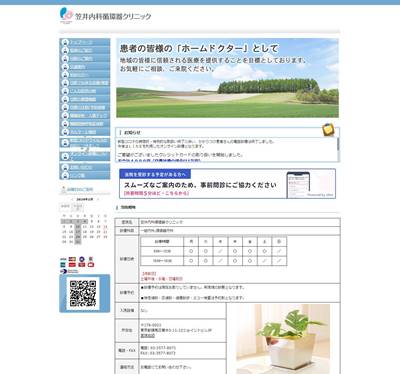The image size is (400, 374).
Task: Select date 17 in the calendar
Action: pyautogui.click(x=78, y=232)
